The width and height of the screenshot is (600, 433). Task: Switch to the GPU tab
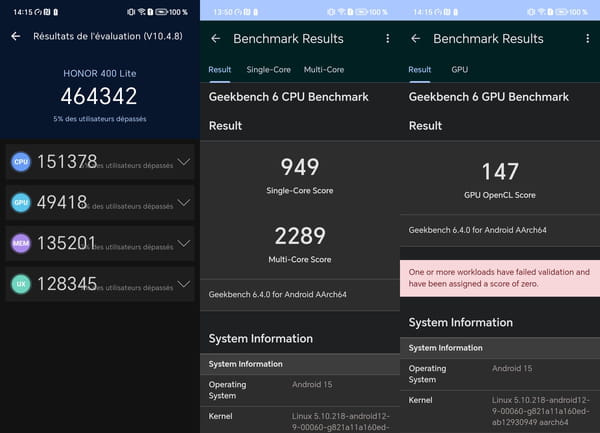pos(460,70)
